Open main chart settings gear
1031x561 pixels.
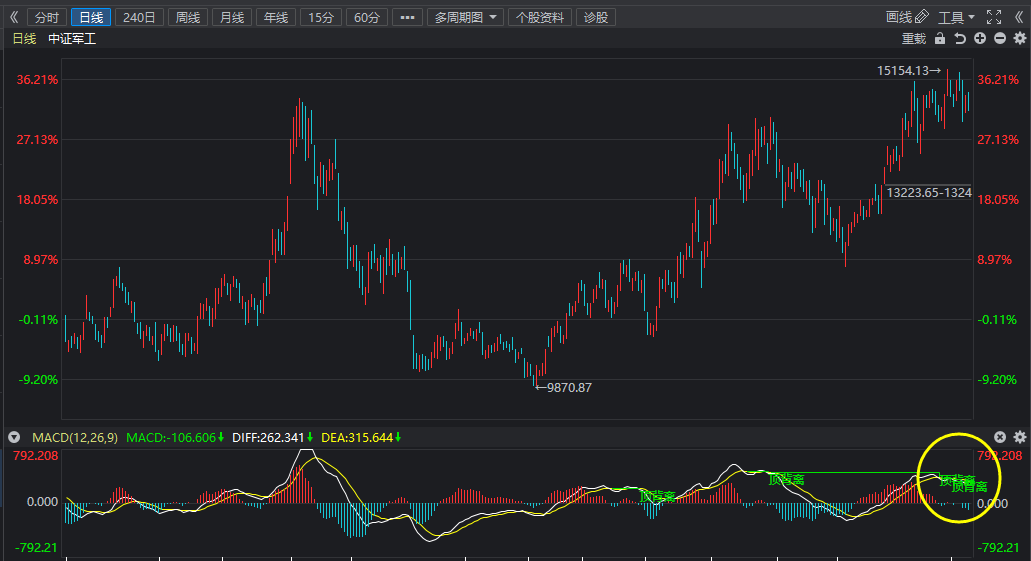(x=1020, y=38)
